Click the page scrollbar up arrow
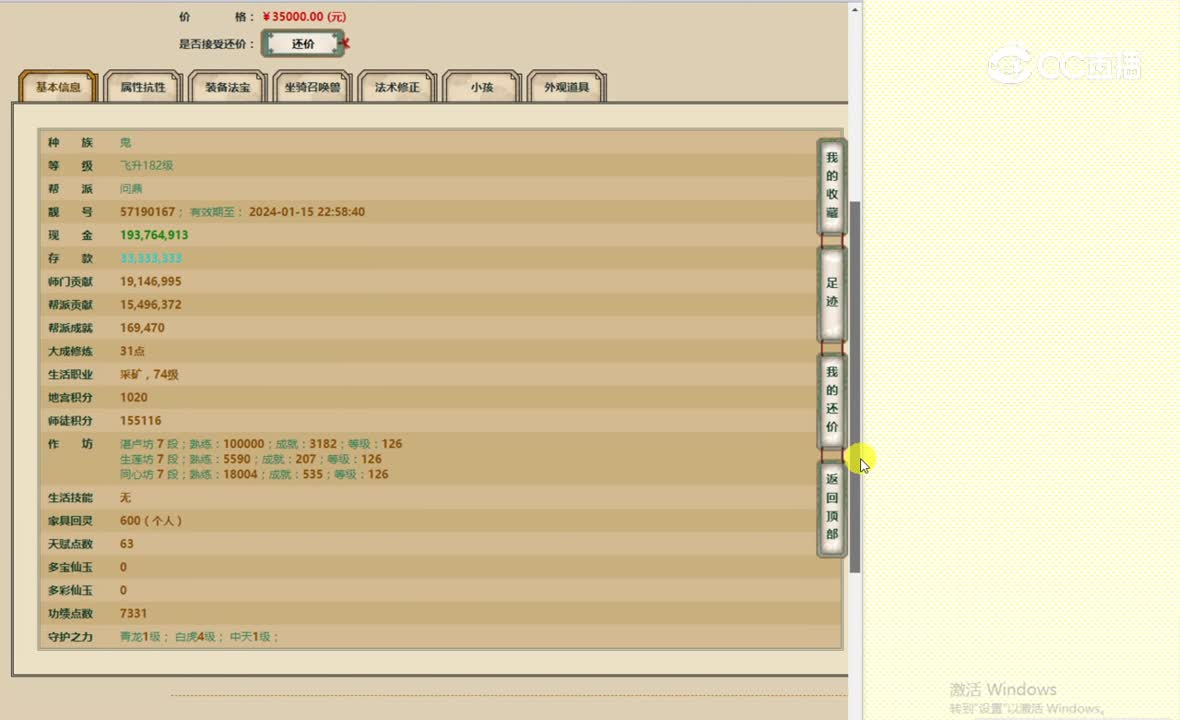The height and width of the screenshot is (720, 1180). click(855, 9)
